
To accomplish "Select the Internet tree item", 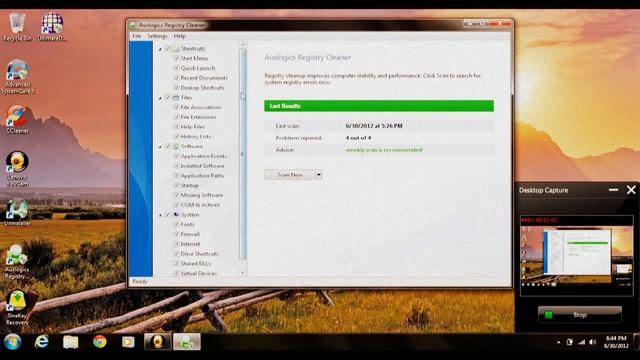I will tap(190, 244).
